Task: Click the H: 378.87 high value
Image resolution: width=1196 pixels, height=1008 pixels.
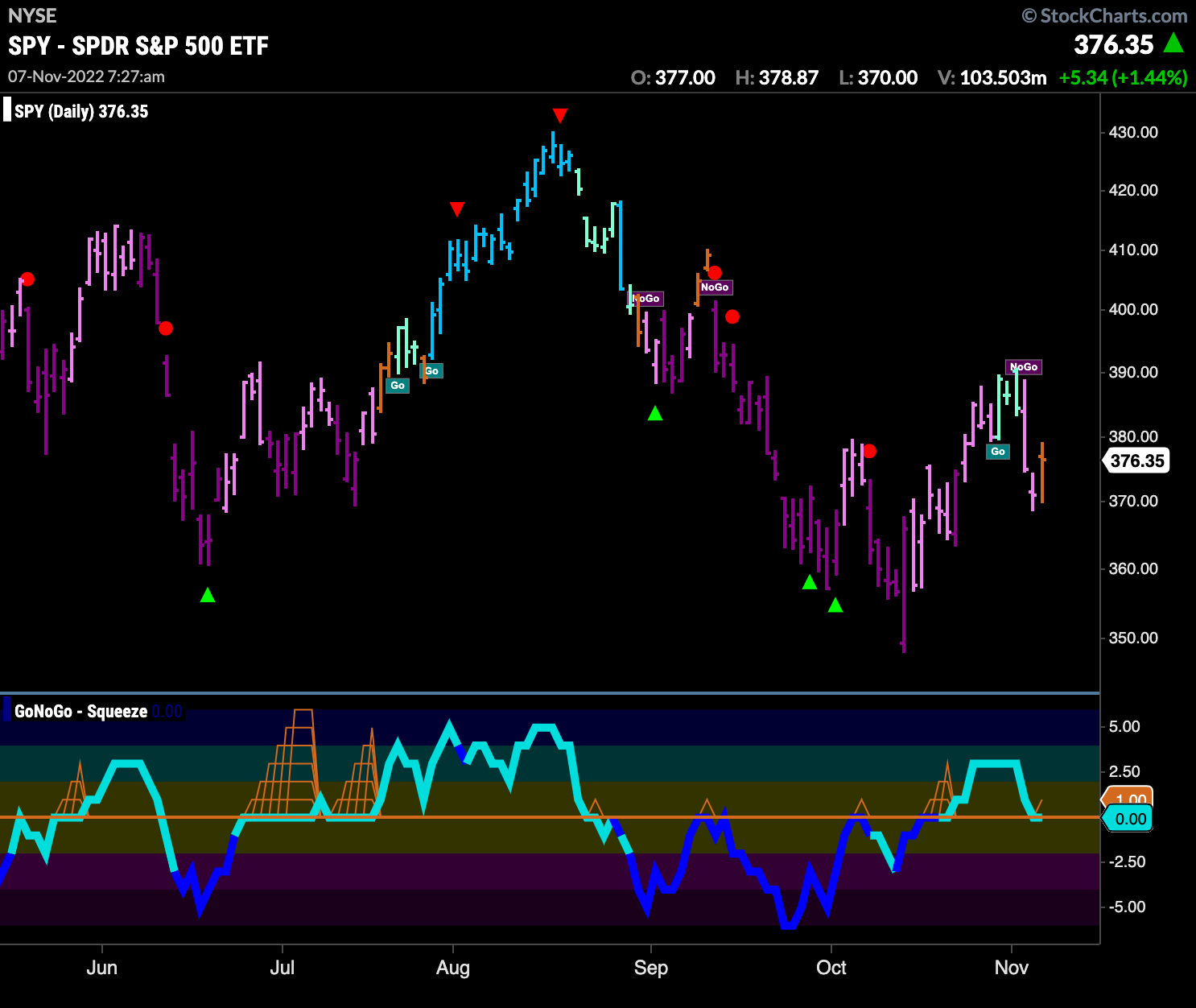Action: pyautogui.click(x=777, y=77)
